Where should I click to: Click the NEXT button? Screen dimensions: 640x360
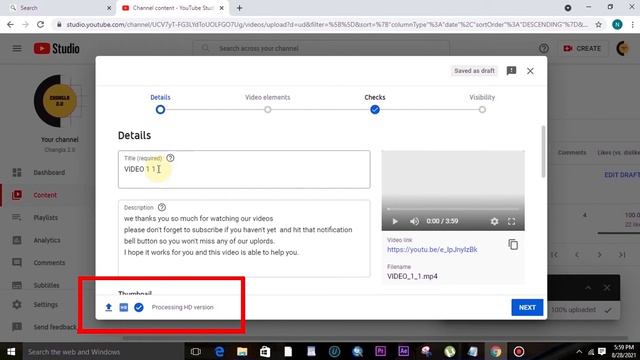point(527,307)
